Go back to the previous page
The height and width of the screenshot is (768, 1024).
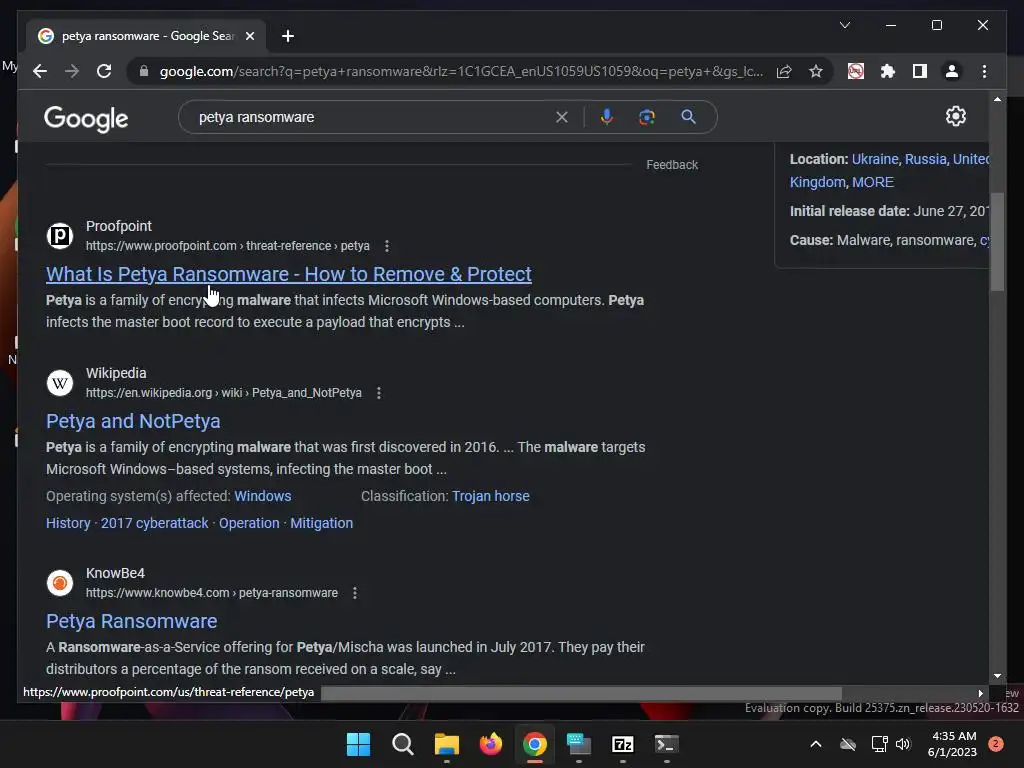pyautogui.click(x=40, y=71)
